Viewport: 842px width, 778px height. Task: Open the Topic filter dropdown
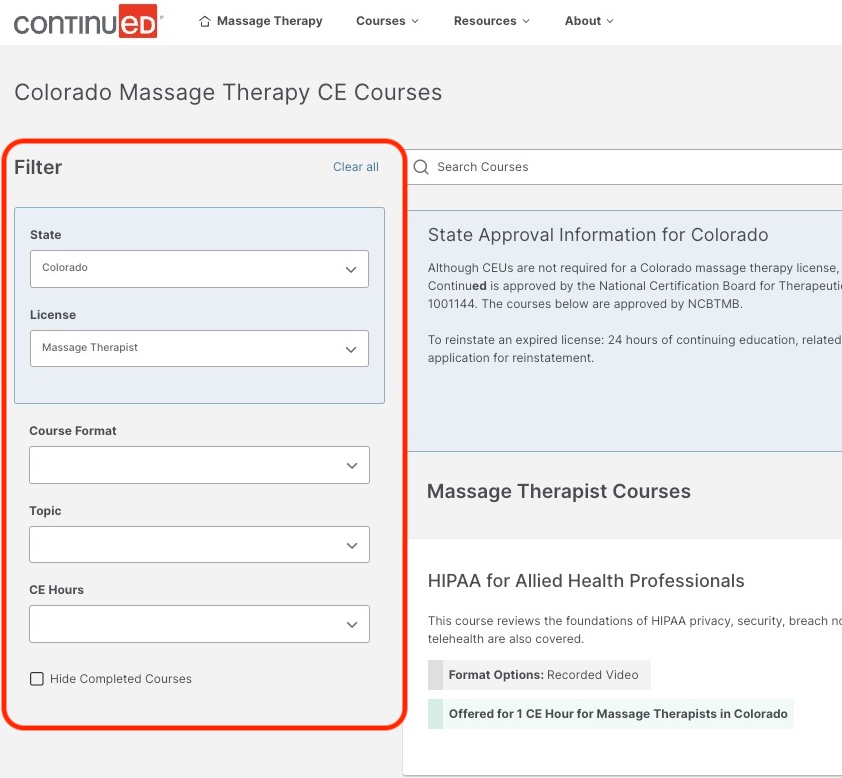199,544
